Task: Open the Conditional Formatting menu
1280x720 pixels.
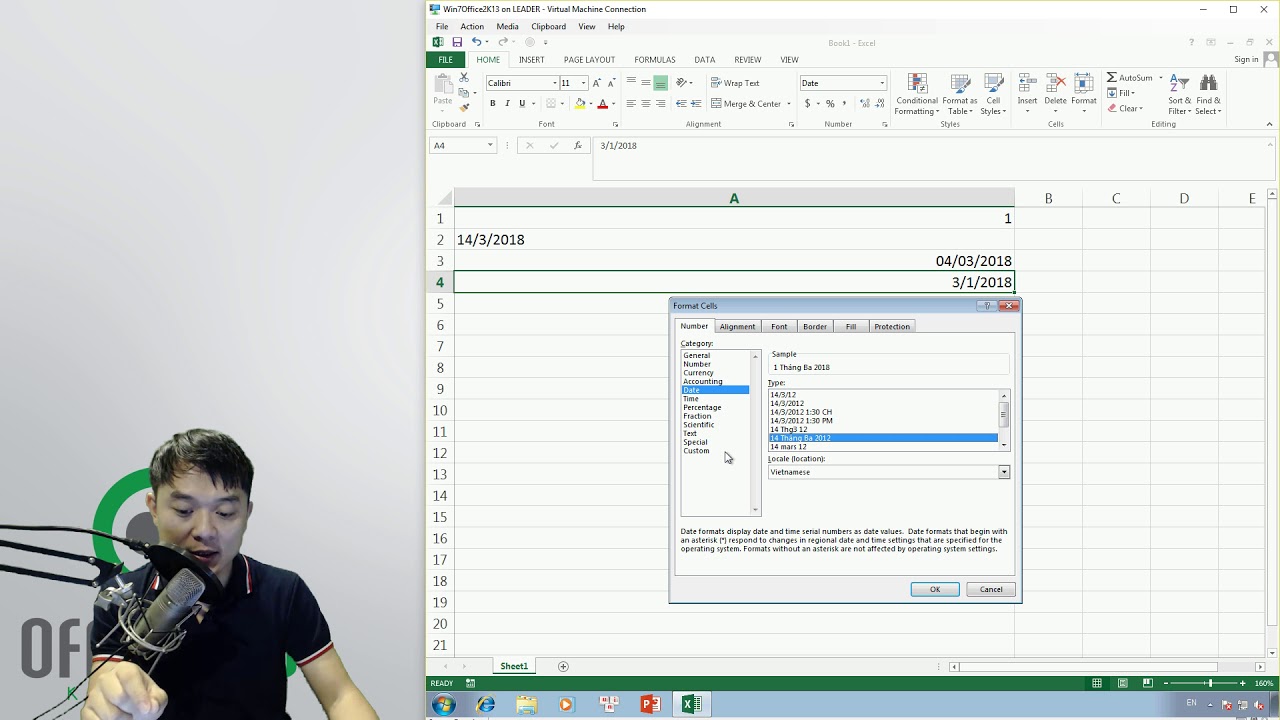Action: (916, 95)
